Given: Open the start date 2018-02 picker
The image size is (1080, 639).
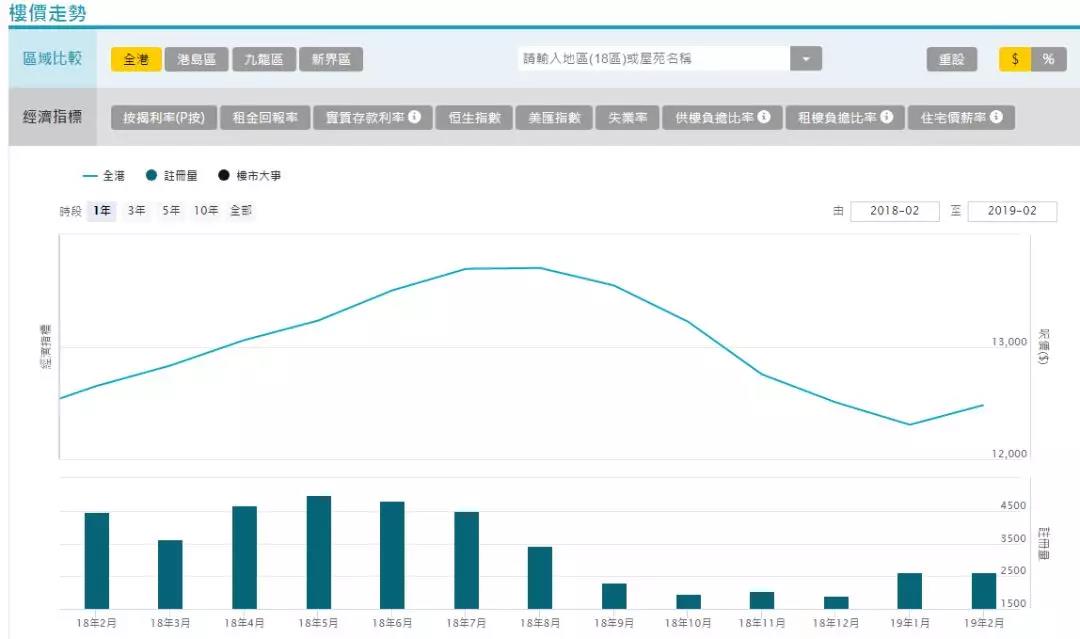Looking at the screenshot, I should [x=894, y=211].
